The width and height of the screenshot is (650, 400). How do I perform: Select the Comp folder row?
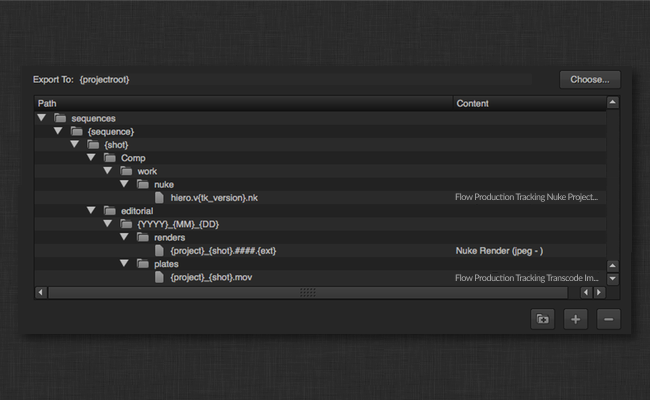[x=134, y=158]
